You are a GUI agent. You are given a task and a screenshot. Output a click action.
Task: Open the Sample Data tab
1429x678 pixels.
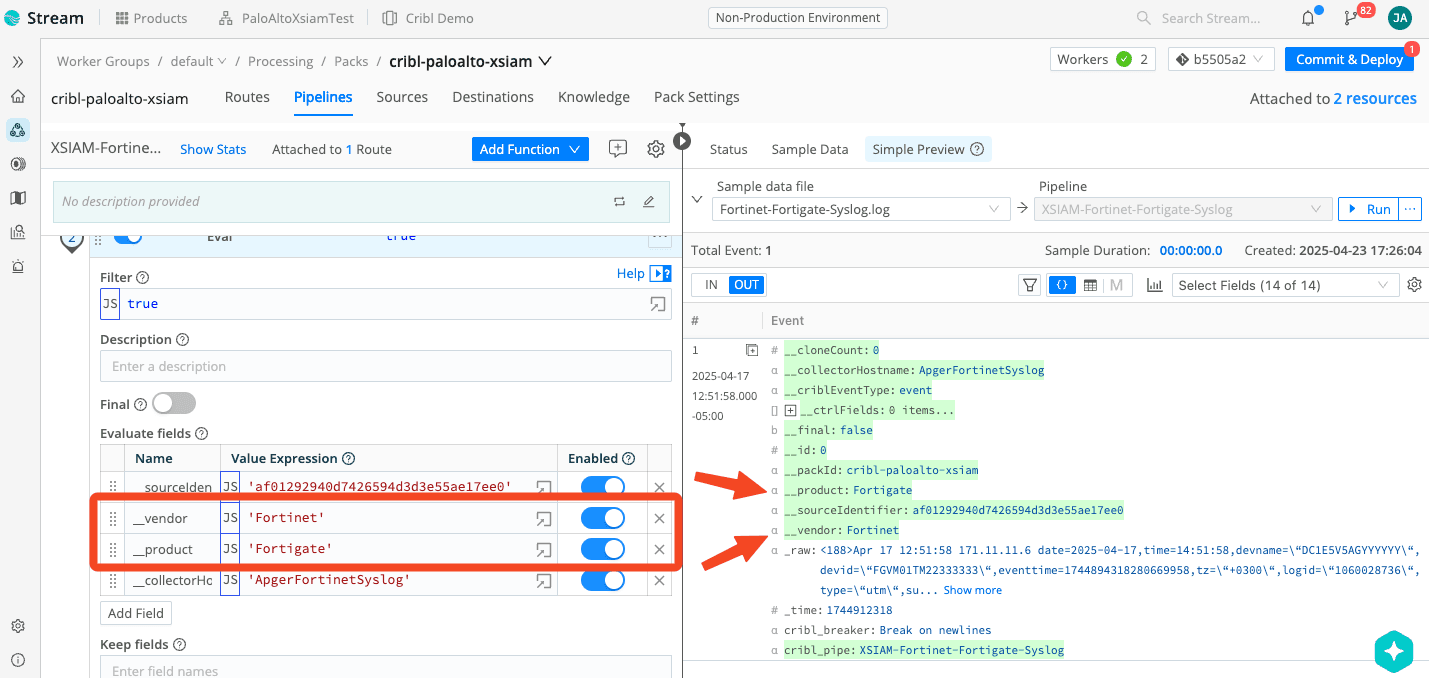coord(809,149)
